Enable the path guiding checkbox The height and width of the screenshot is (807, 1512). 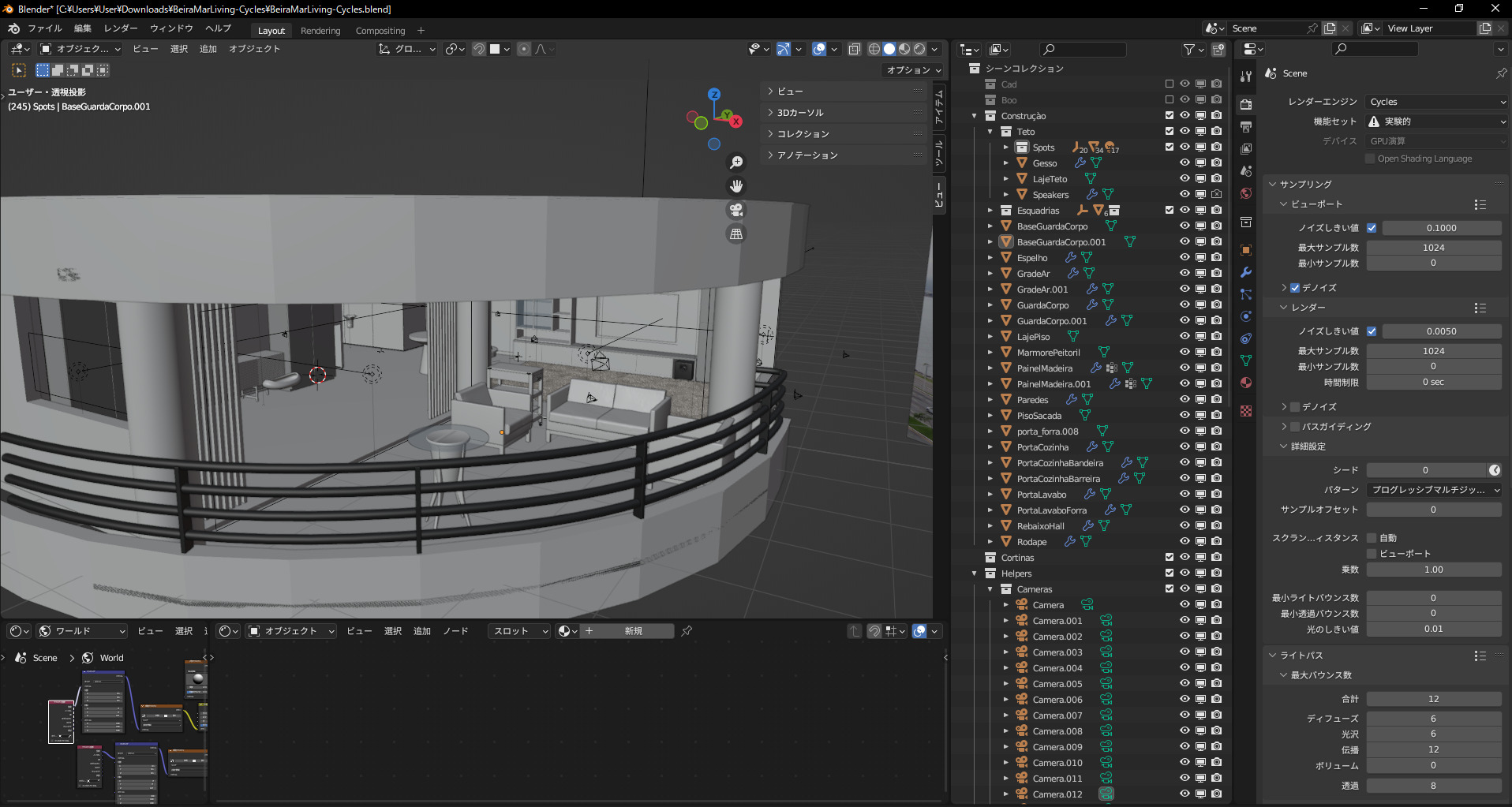(1295, 427)
